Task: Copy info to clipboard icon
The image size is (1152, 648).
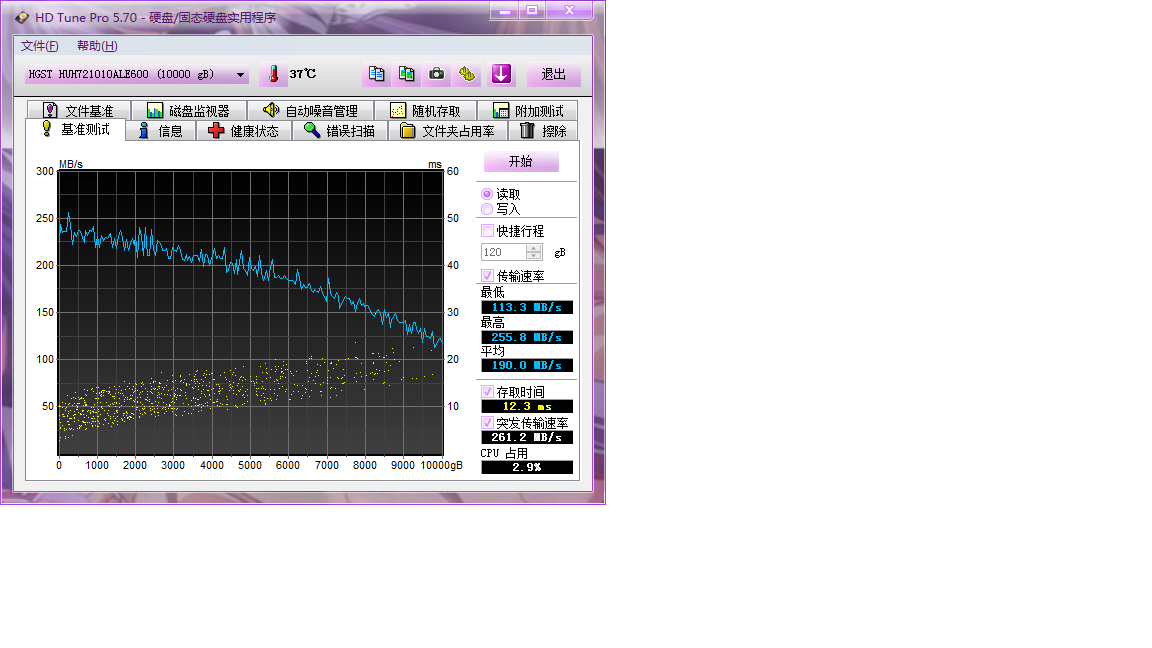Action: 376,74
